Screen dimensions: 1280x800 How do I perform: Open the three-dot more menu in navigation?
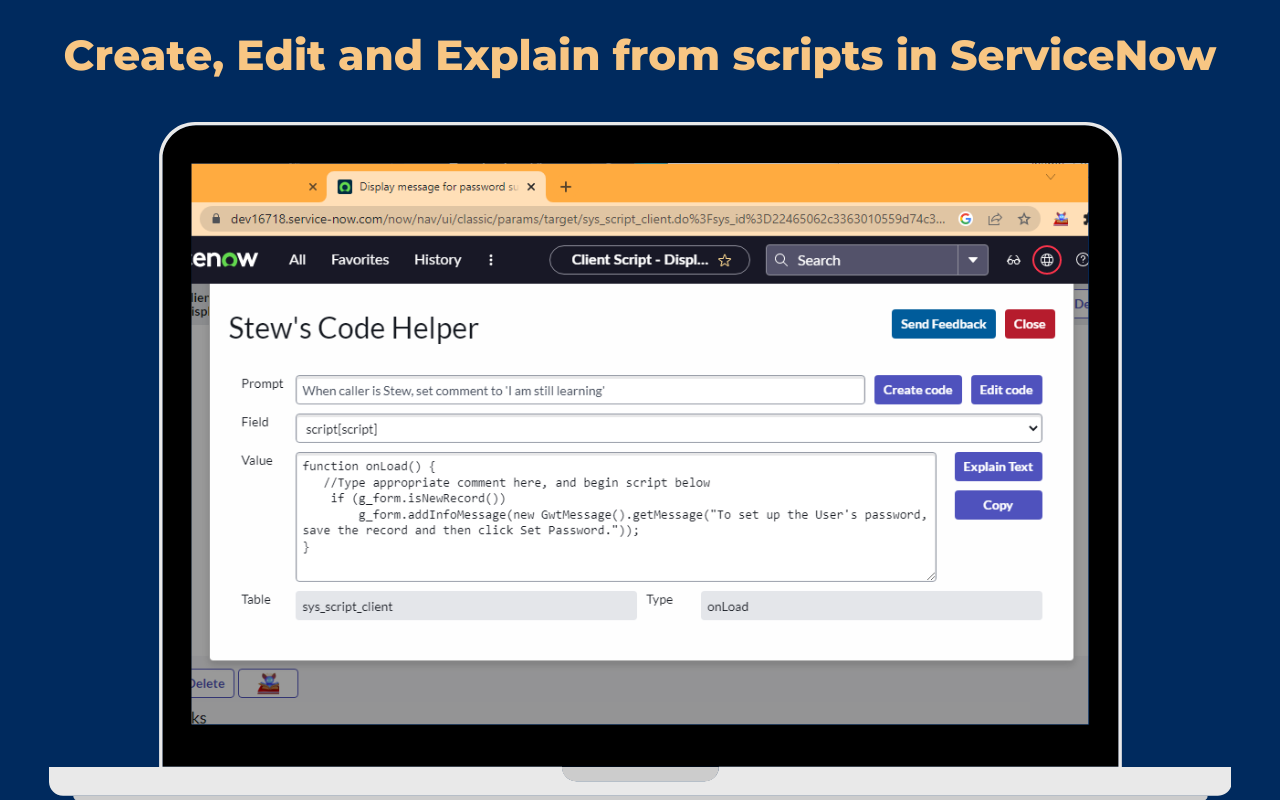tap(490, 260)
